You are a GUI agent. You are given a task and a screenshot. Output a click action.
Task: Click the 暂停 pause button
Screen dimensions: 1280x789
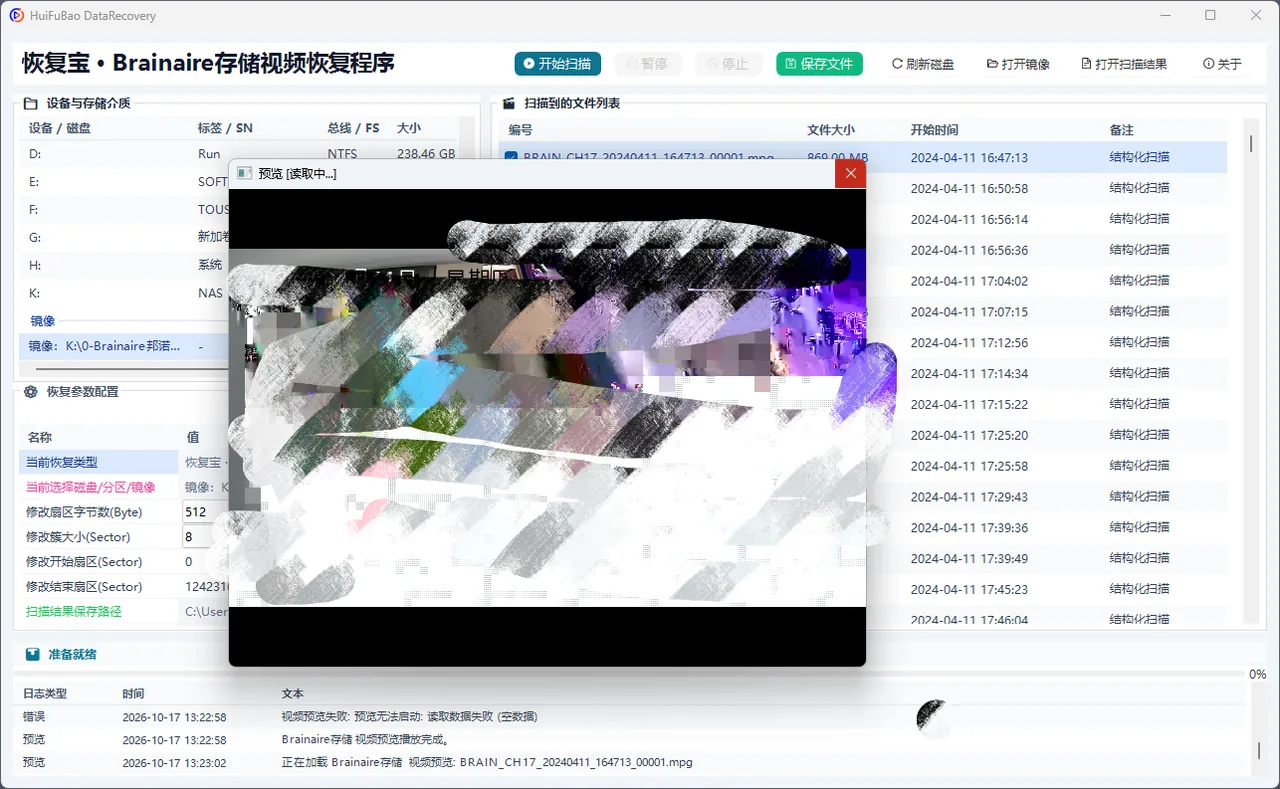click(x=647, y=64)
